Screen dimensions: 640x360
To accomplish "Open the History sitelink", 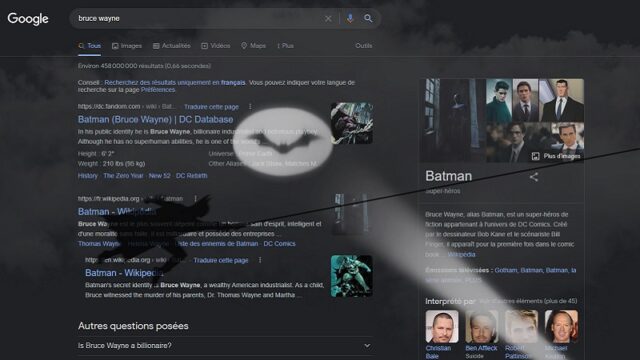I will (88, 176).
